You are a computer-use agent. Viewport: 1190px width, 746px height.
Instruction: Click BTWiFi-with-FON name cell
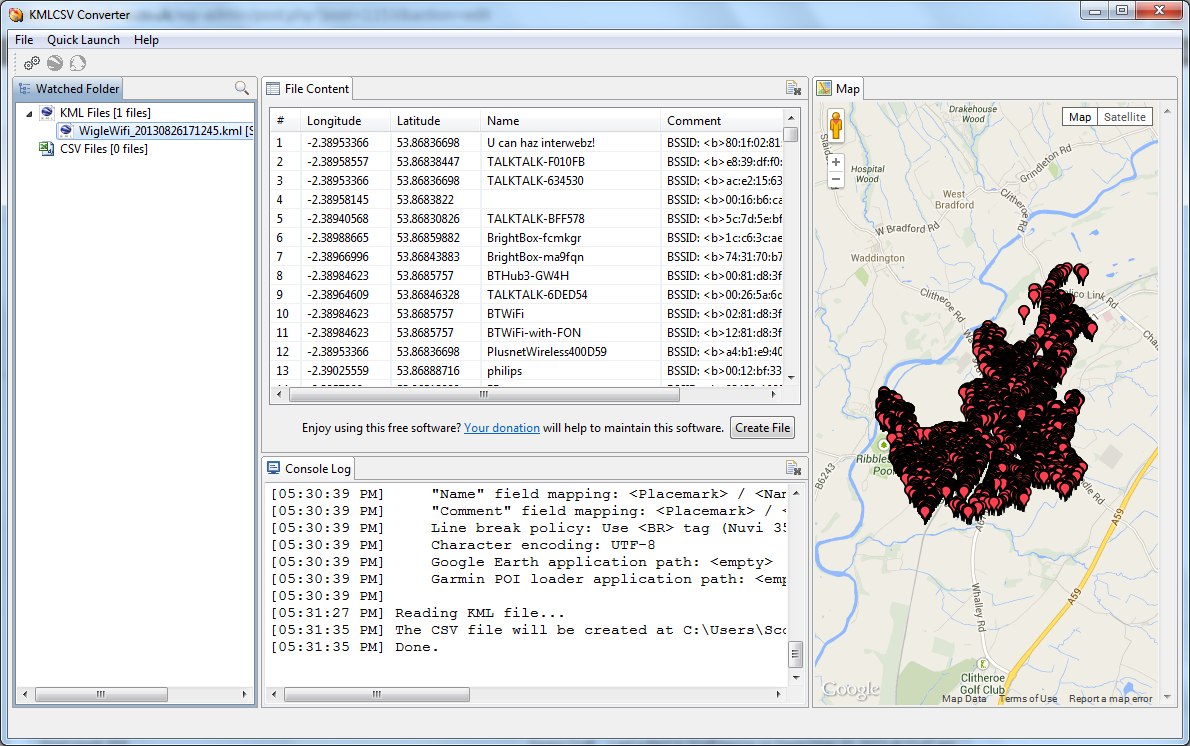click(x=571, y=332)
